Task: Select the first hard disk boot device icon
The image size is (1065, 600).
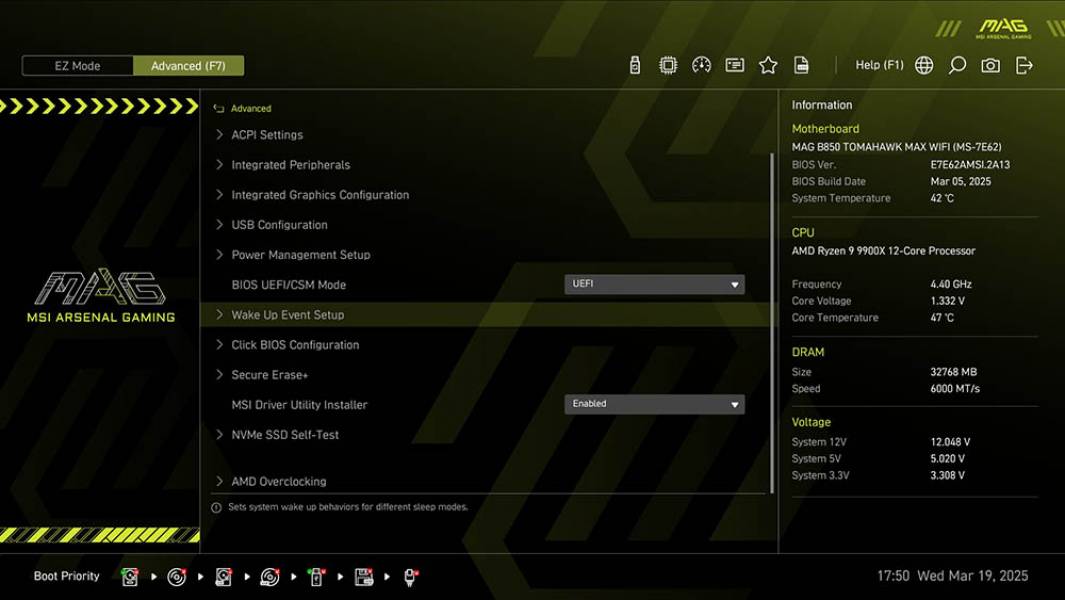Action: (x=130, y=577)
